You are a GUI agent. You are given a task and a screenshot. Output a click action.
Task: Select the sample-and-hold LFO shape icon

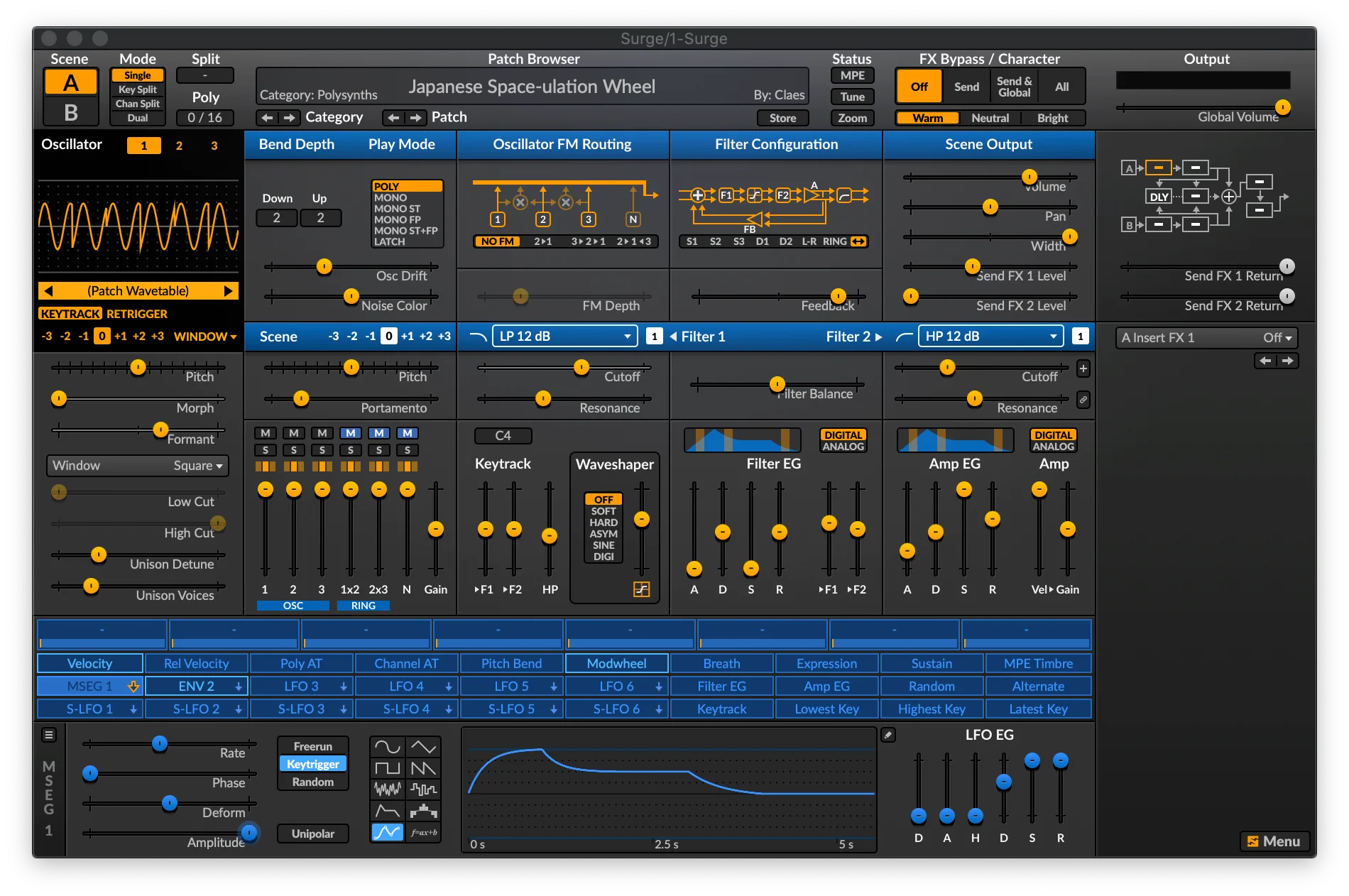424,788
